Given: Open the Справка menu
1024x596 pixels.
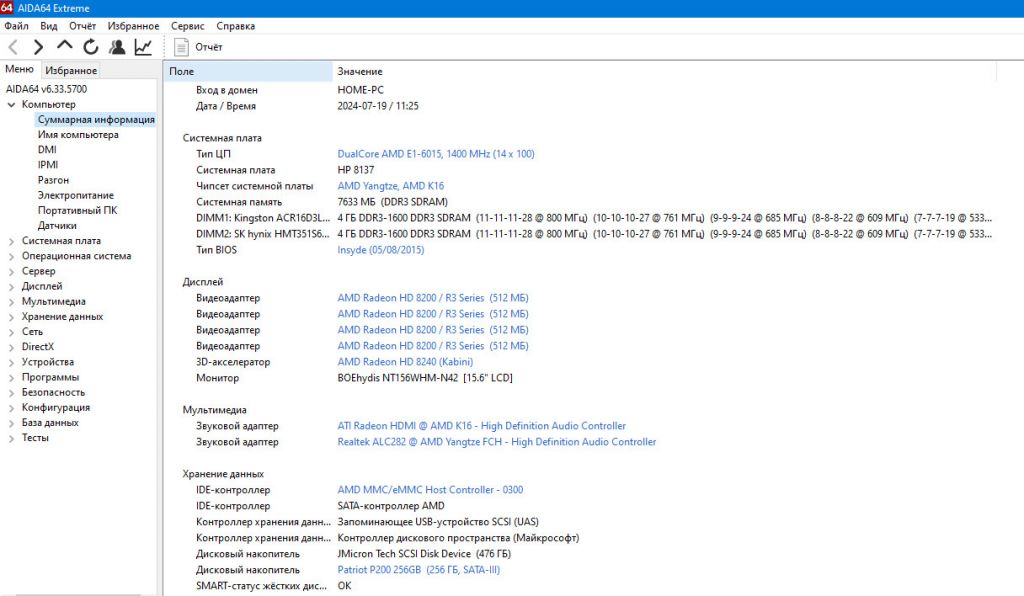Looking at the screenshot, I should coord(236,26).
